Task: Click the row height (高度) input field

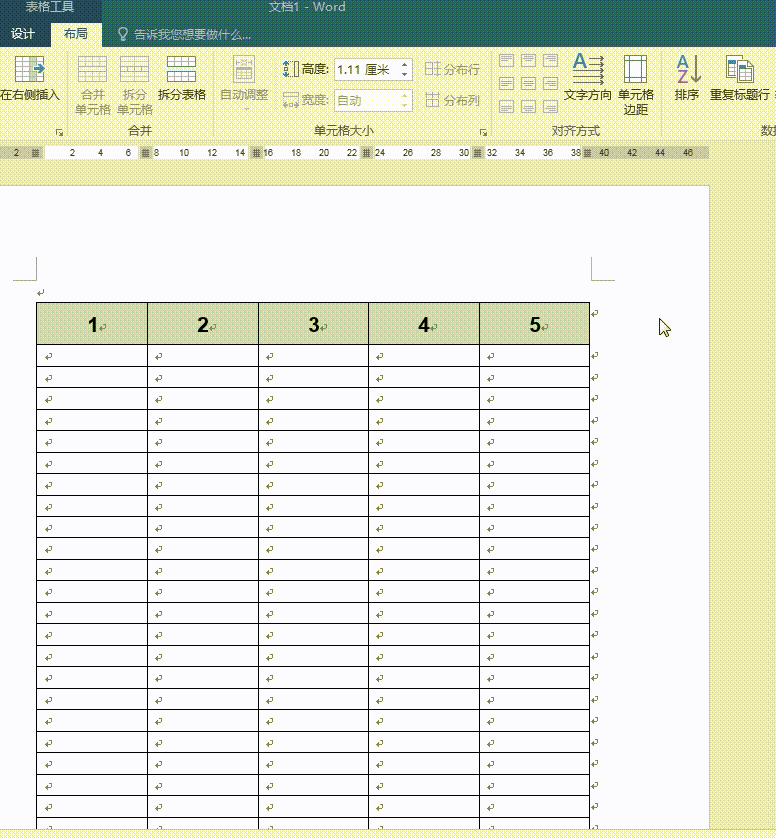Action: tap(367, 69)
